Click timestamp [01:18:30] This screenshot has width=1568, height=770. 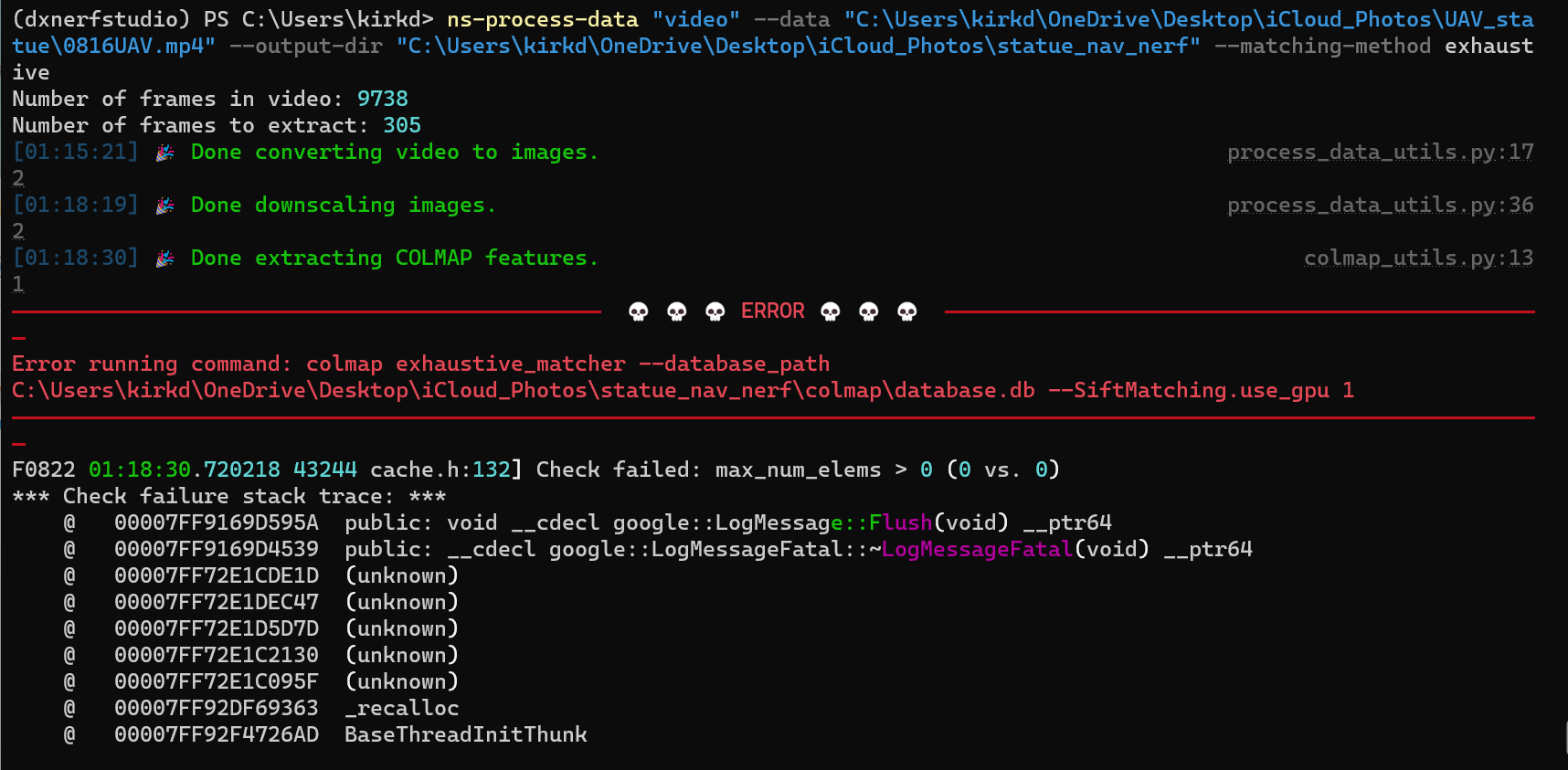76,258
